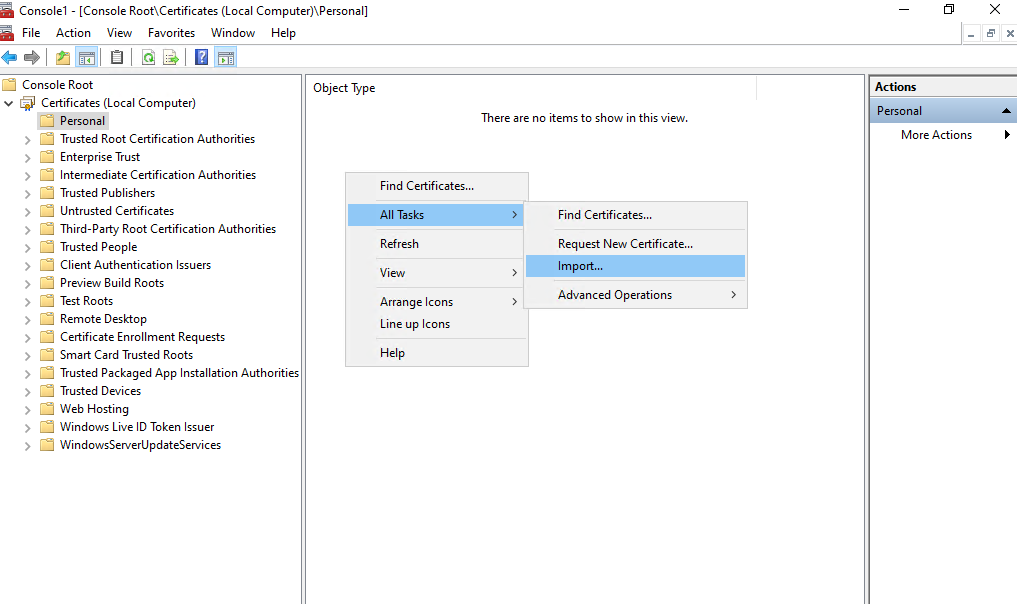Choose Import... from All Tasks submenu
The image size is (1017, 604).
point(636,266)
